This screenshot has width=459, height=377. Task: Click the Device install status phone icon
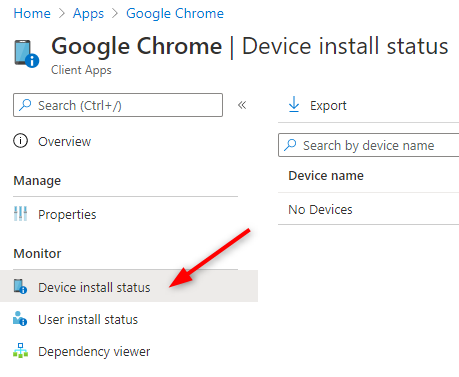pos(20,287)
